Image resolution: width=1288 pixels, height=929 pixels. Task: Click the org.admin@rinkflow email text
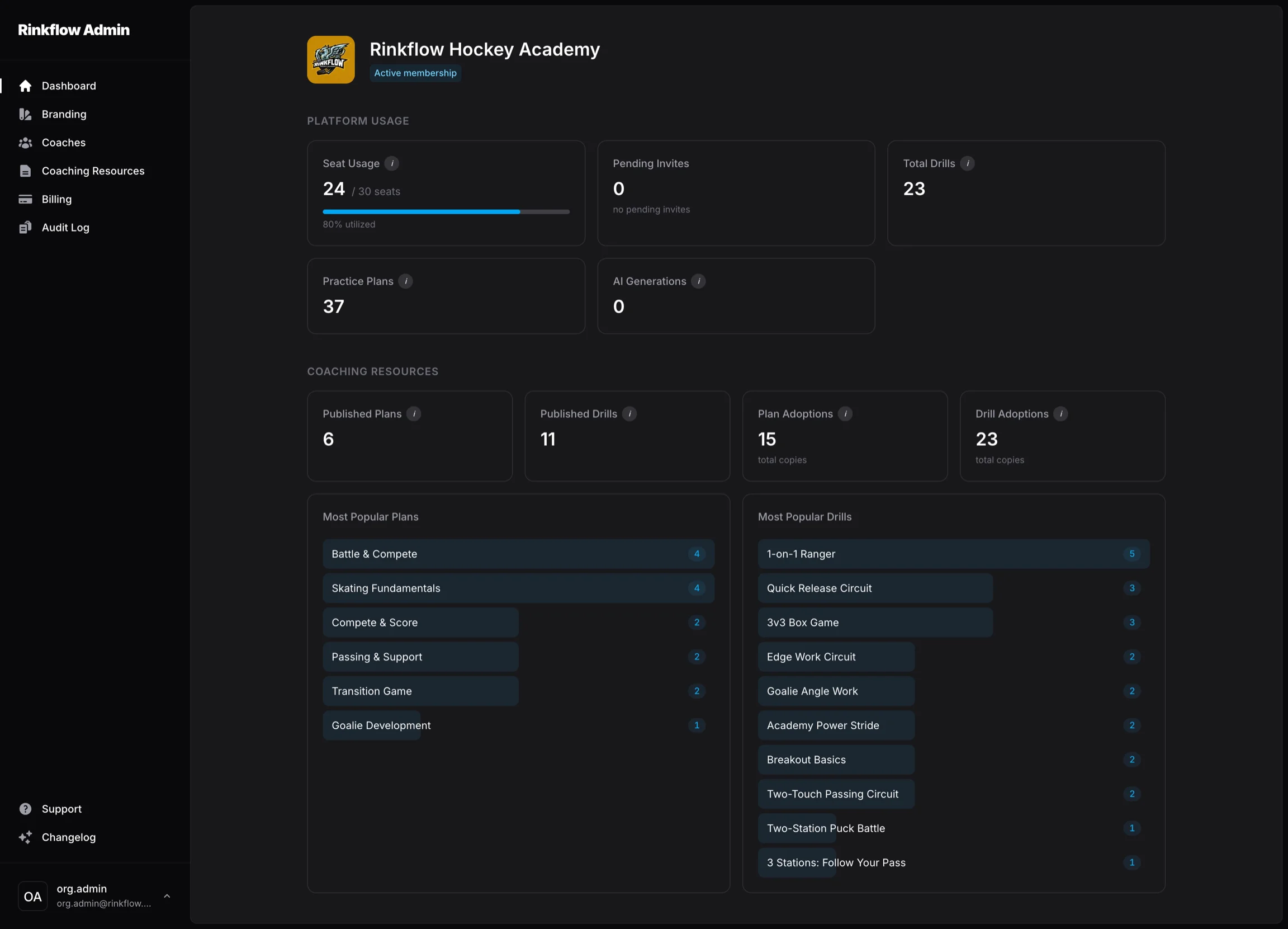tap(104, 903)
